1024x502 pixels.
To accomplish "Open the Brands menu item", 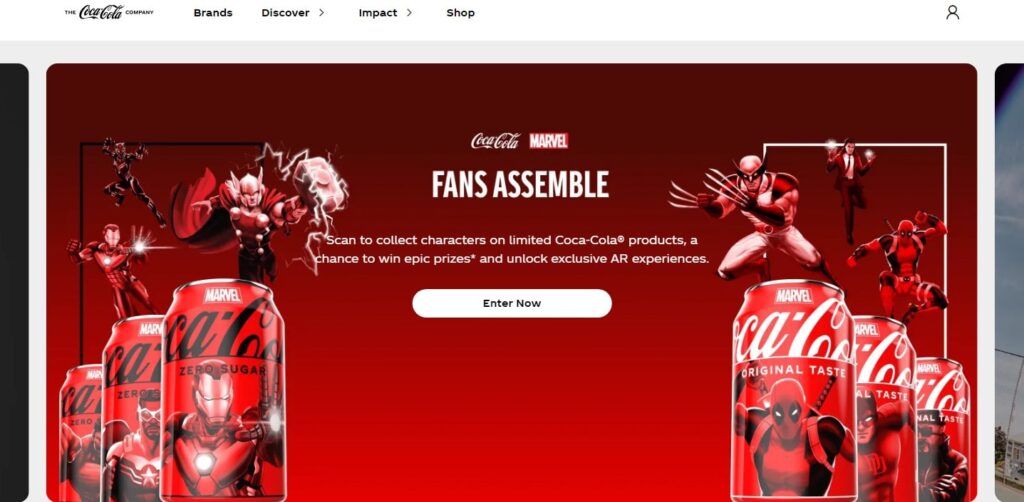I will click(213, 13).
